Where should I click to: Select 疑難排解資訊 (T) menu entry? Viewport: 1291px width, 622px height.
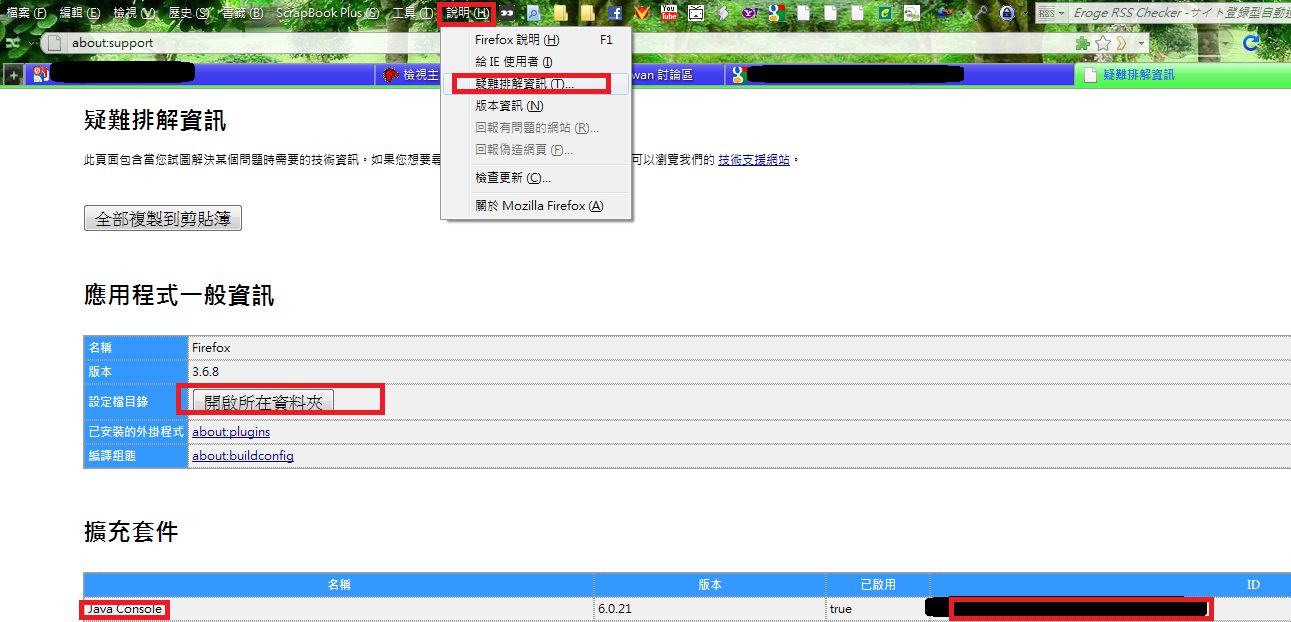point(524,84)
